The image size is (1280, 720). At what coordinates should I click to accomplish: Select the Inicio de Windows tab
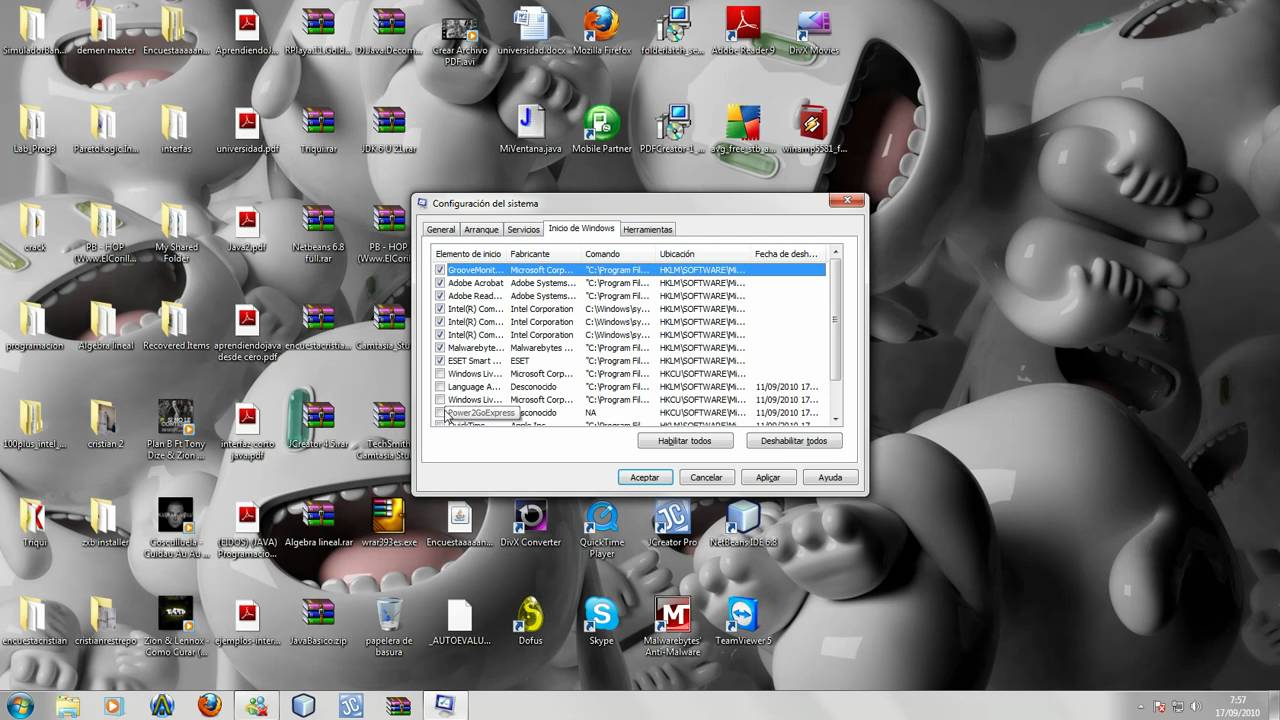pyautogui.click(x=582, y=228)
